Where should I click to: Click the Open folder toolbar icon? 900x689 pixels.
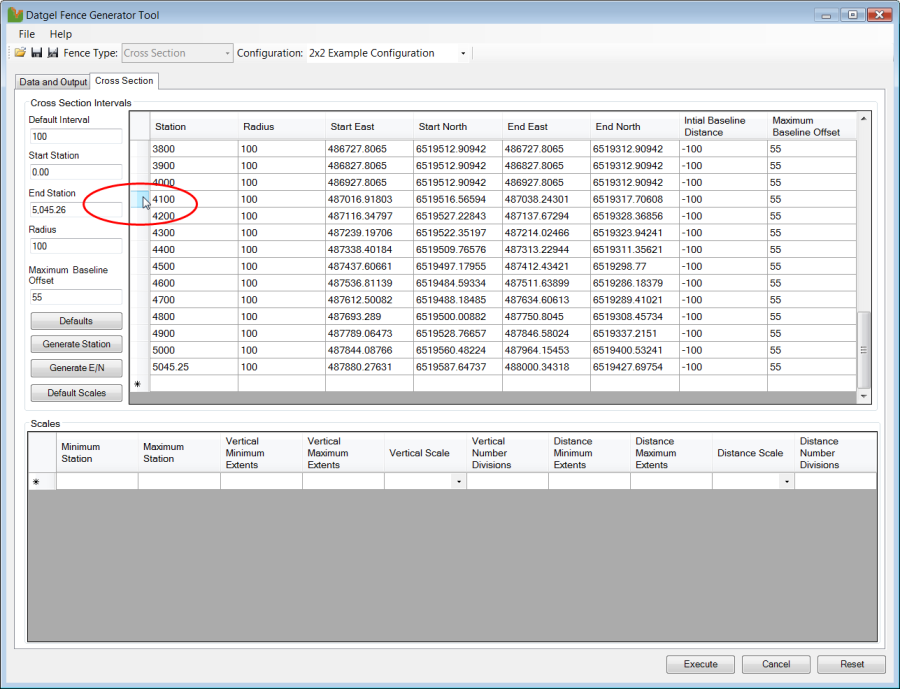[x=20, y=53]
